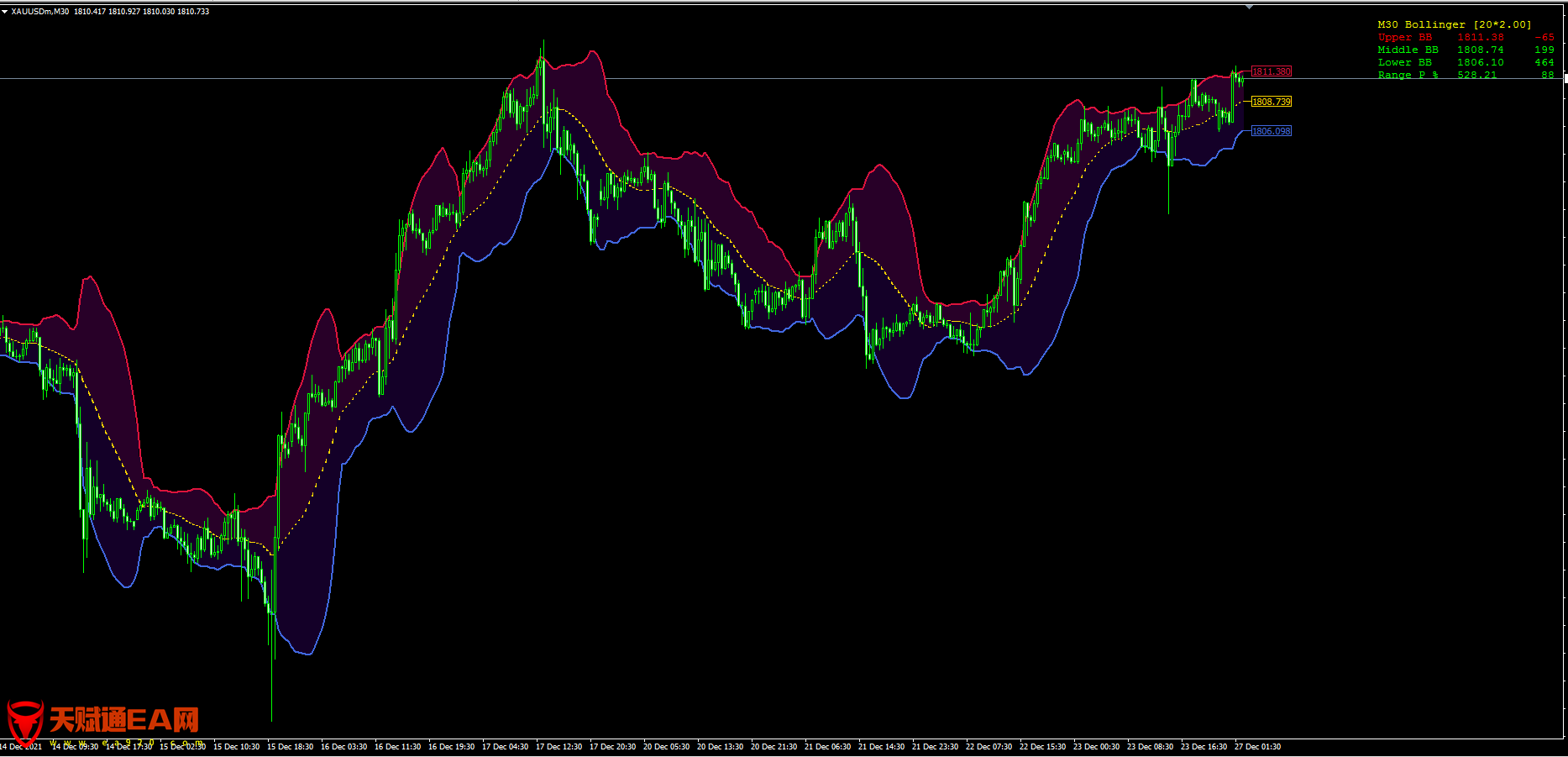Click the 464 distance value
1568x757 pixels.
1544,62
